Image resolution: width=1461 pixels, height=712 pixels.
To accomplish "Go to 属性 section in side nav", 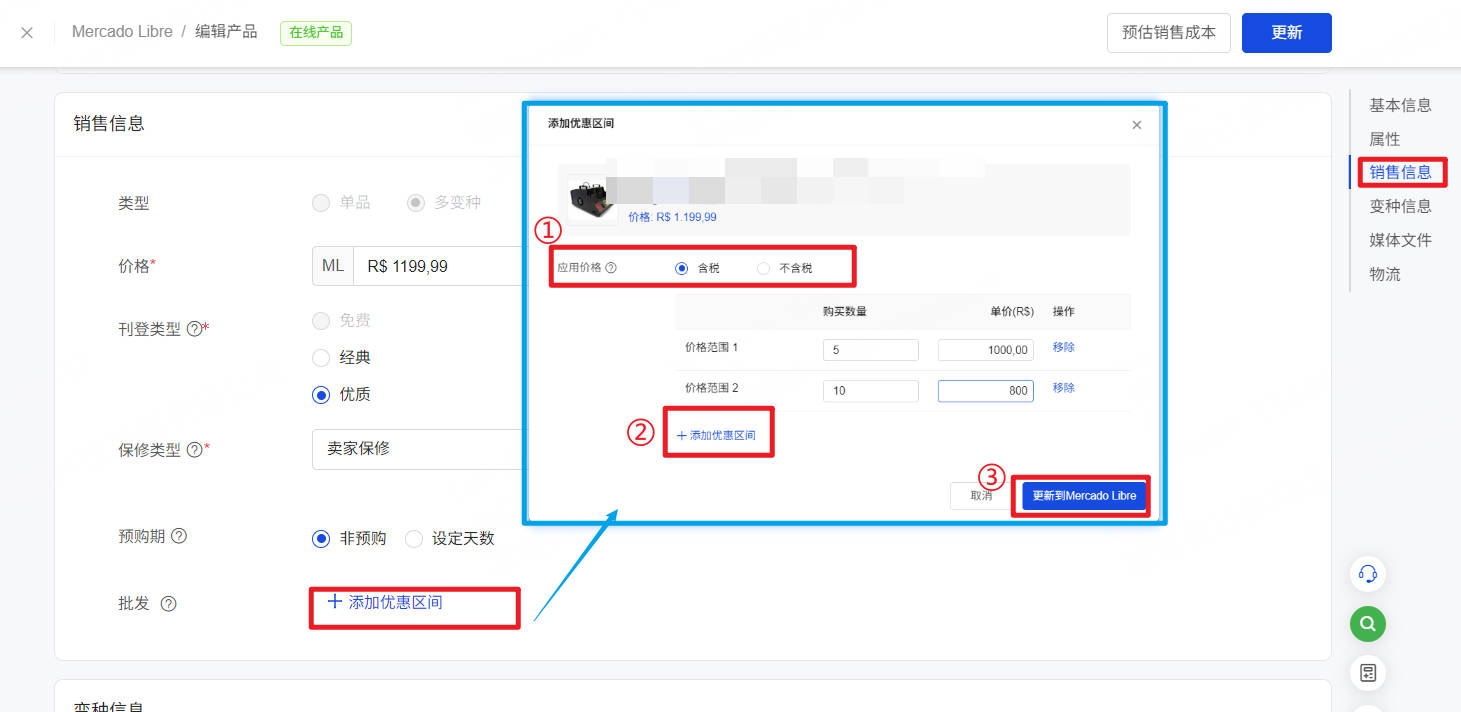I will point(1385,139).
